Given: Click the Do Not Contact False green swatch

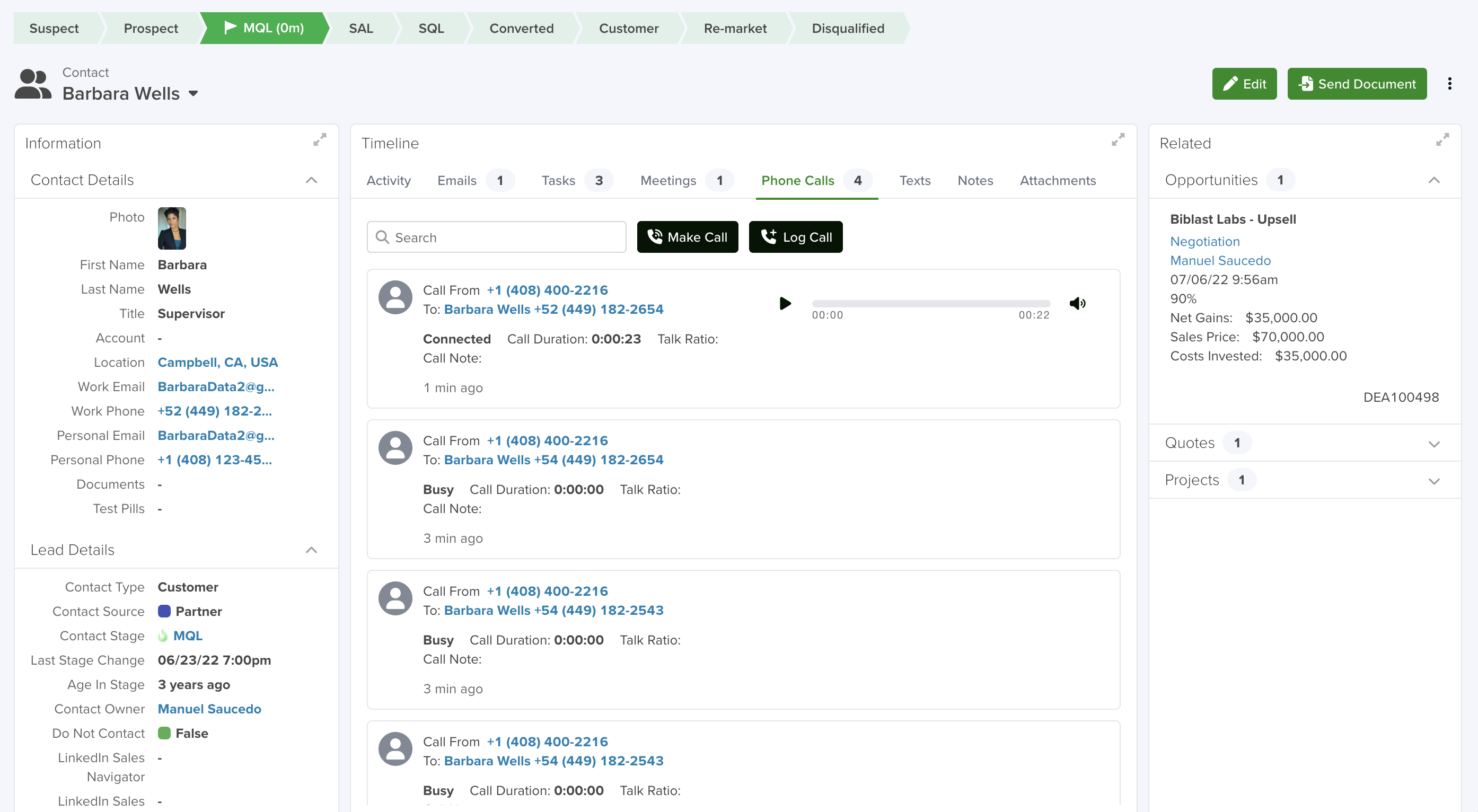Looking at the screenshot, I should 164,733.
